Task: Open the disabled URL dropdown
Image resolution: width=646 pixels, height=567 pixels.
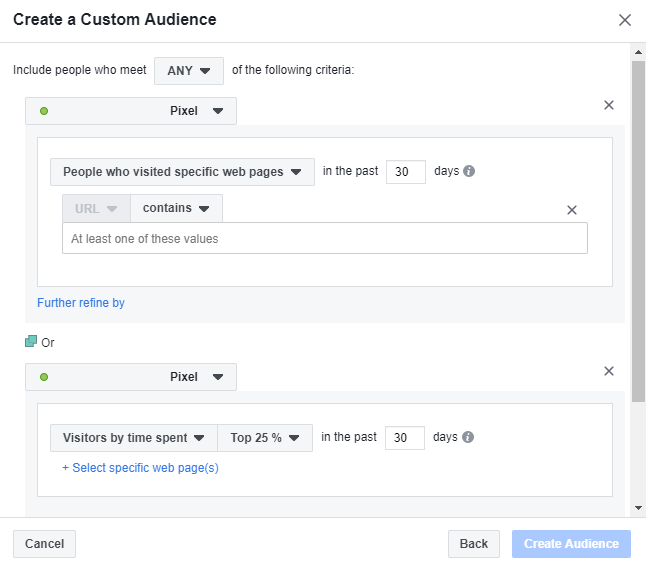Action: click(96, 209)
